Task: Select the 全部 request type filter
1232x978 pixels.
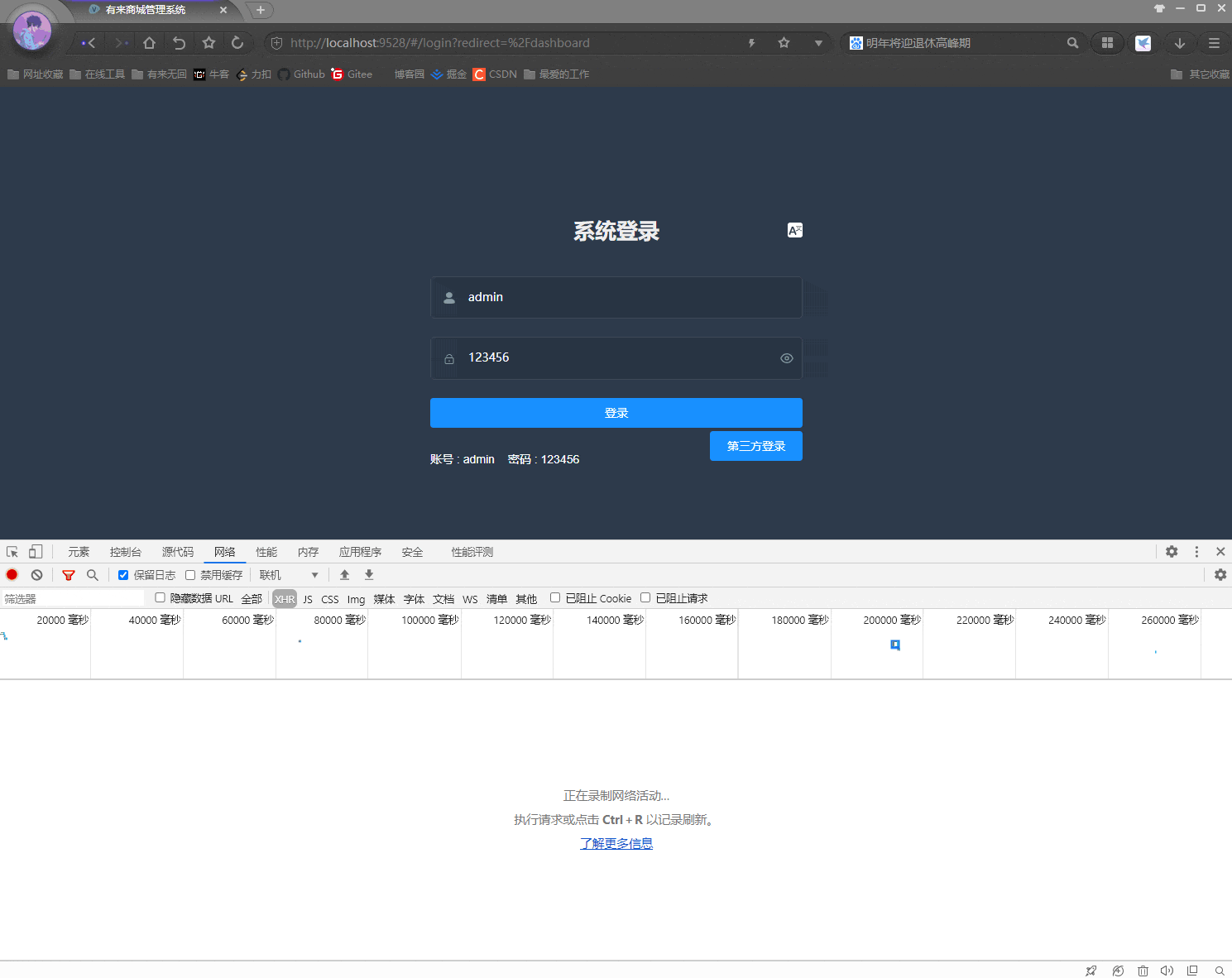Action: click(252, 598)
